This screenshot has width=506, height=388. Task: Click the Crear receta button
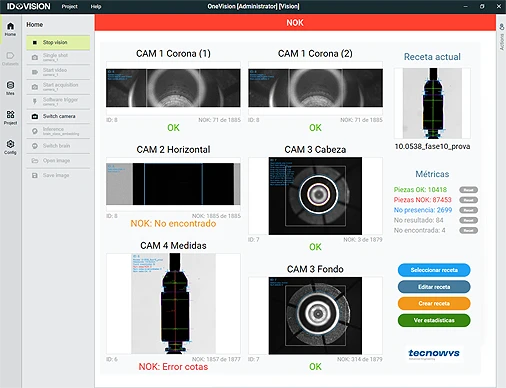434,303
